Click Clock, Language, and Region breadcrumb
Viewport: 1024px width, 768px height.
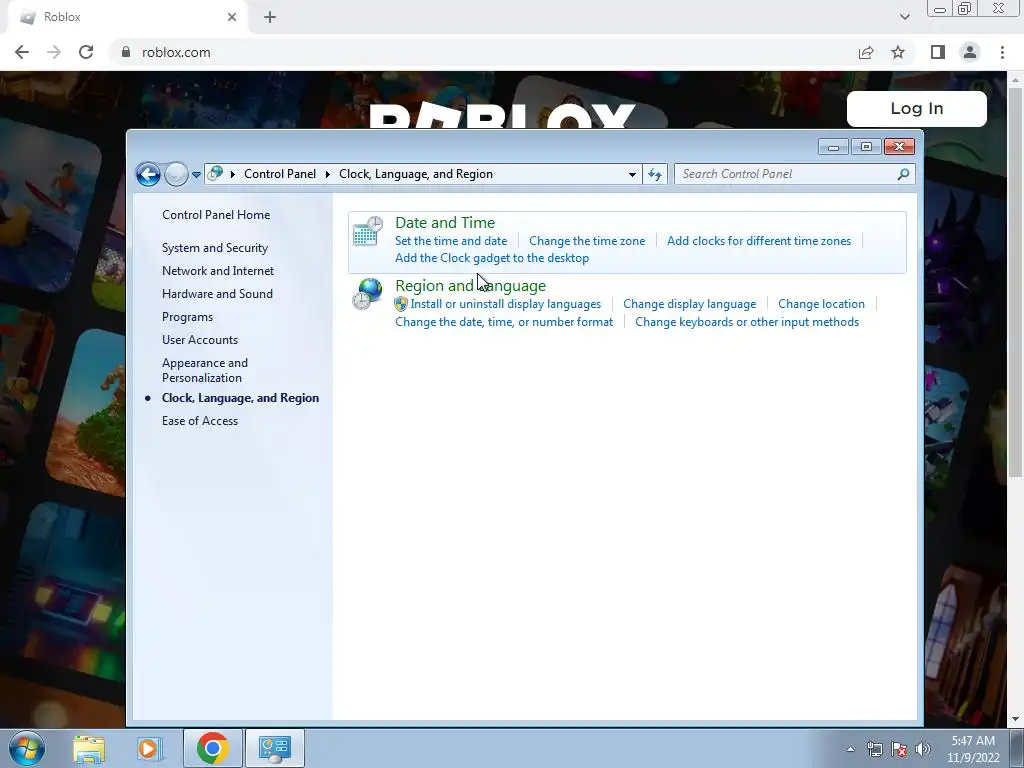[x=416, y=174]
